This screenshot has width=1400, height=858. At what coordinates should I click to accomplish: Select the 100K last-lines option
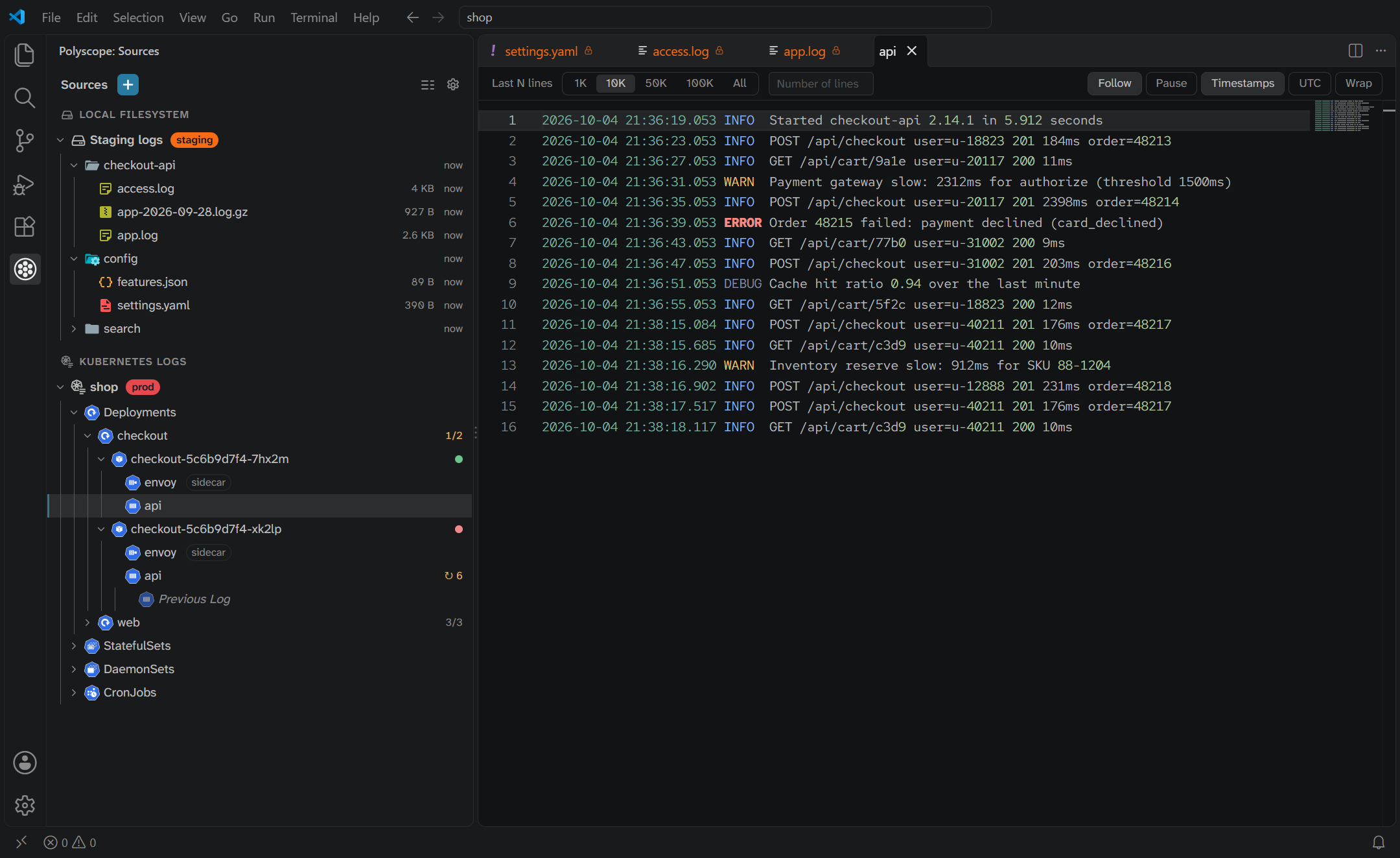point(699,84)
